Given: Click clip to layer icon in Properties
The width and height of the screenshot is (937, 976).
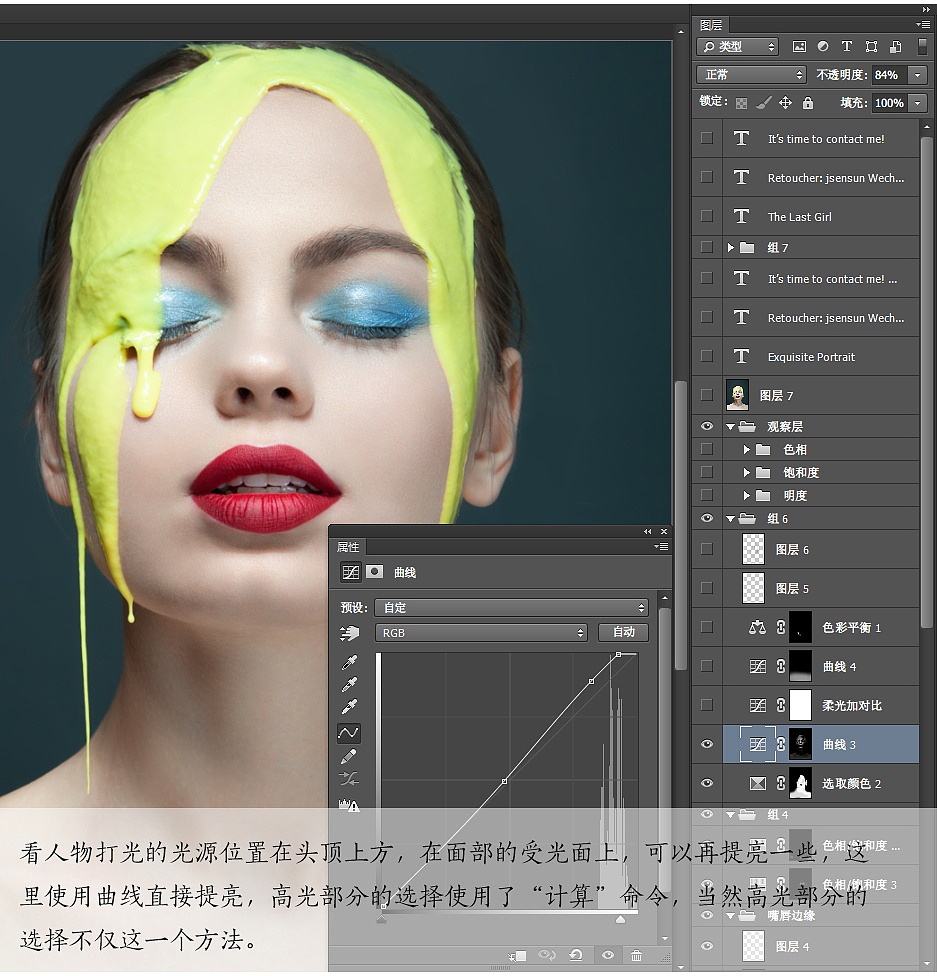Looking at the screenshot, I should point(517,955).
